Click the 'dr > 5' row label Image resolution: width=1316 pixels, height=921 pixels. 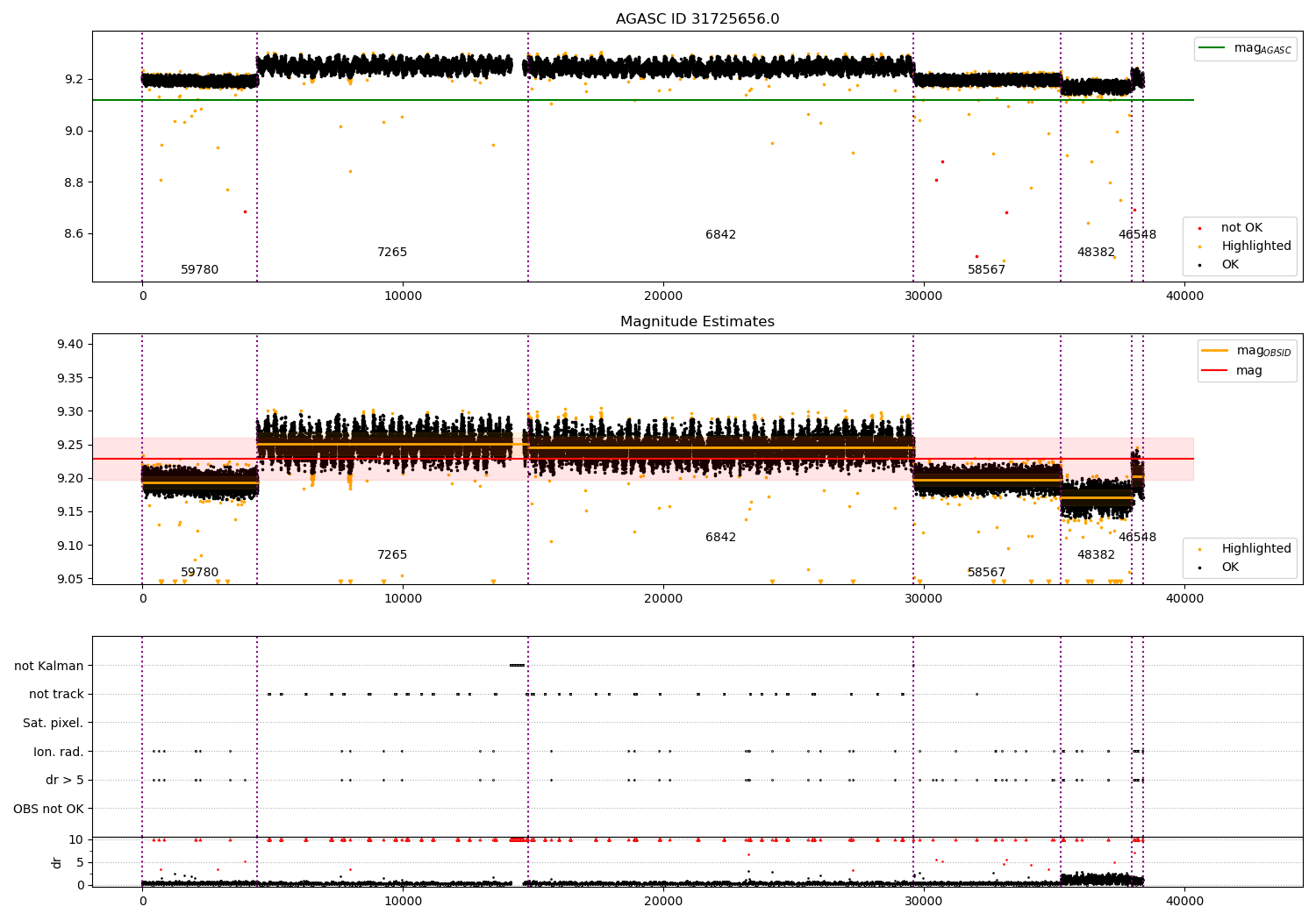(65, 781)
